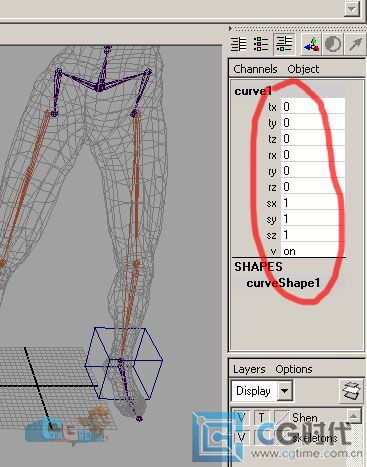Toggle the T template box of Shen layer
This screenshot has height=467, width=367.
tap(262, 417)
